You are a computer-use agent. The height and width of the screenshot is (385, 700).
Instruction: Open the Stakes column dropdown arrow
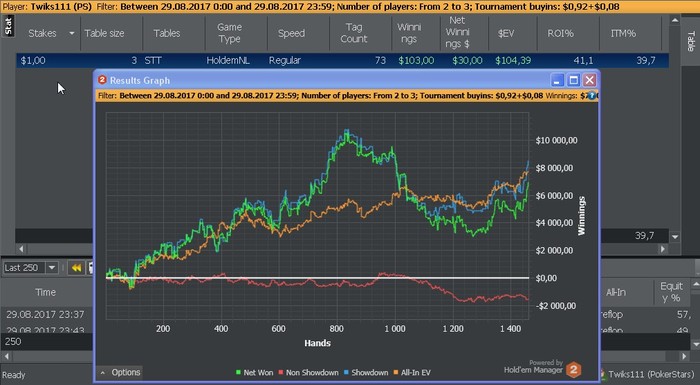(x=71, y=33)
